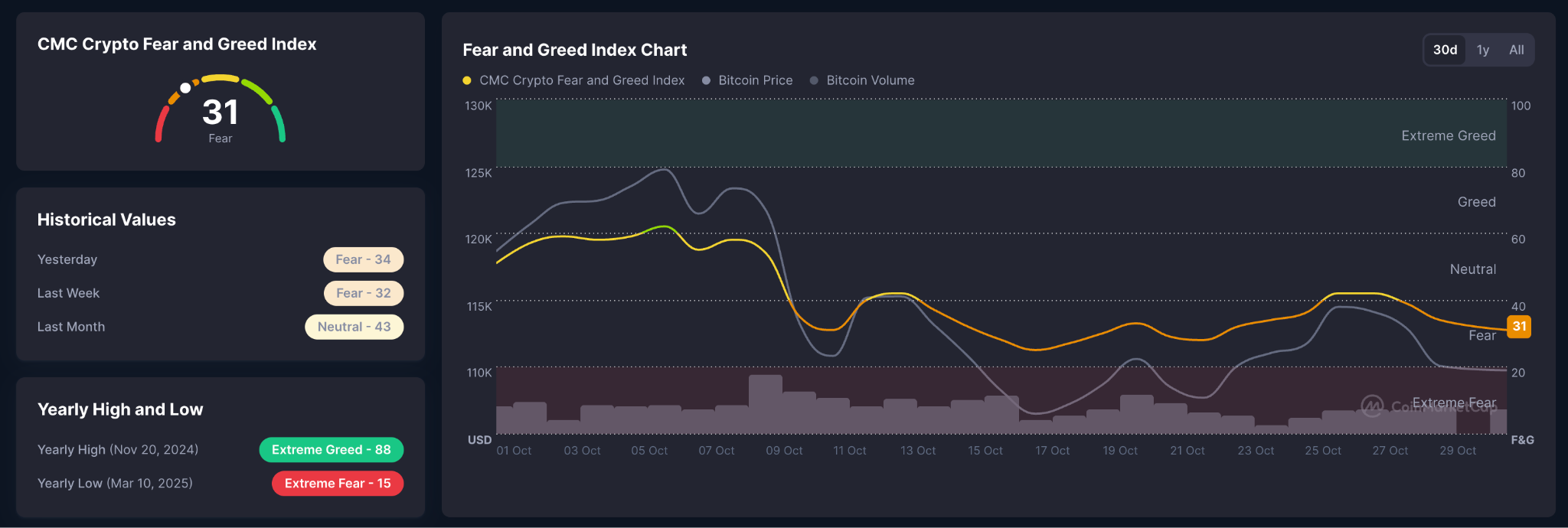1568x528 pixels.
Task: Click the Yesterday 'Fear - 34' badge
Action: pyautogui.click(x=363, y=259)
